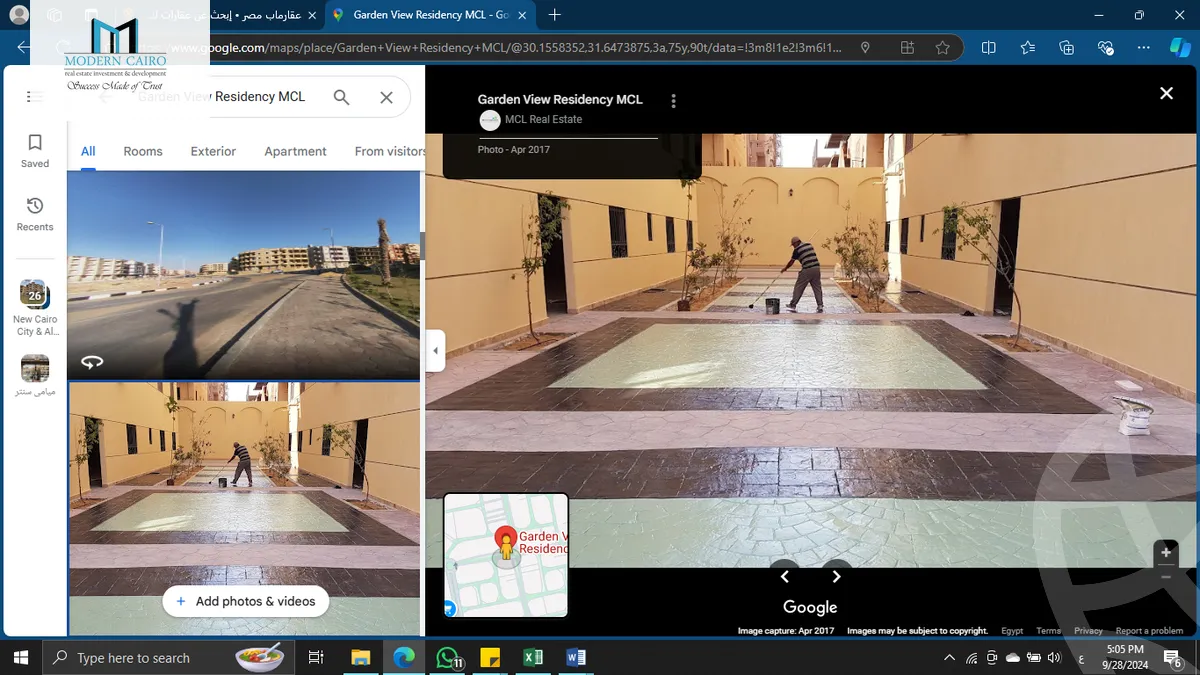The image size is (1200, 675).
Task: Favorite this page with the star icon
Action: coord(942,48)
